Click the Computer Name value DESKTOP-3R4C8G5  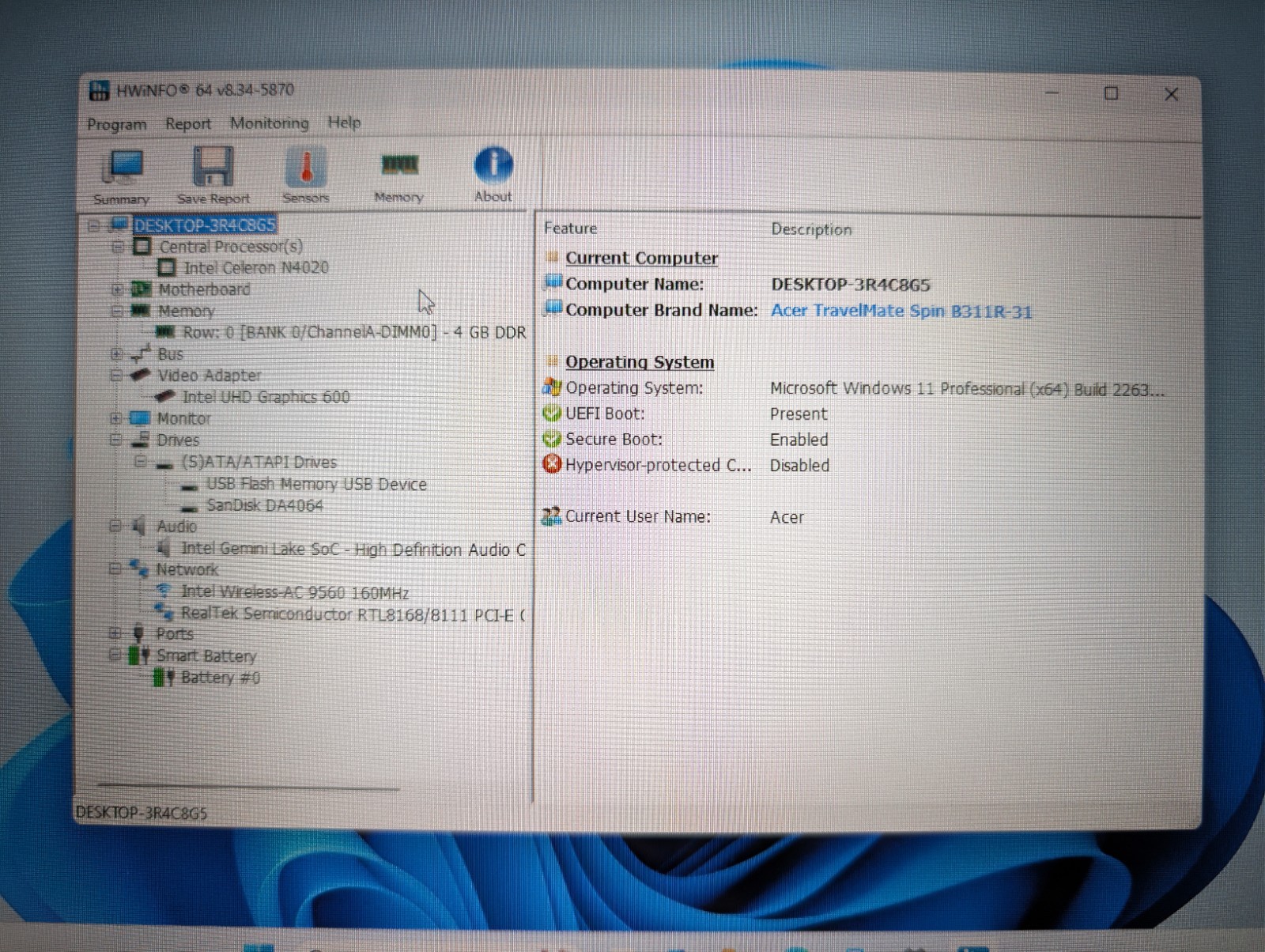click(851, 285)
